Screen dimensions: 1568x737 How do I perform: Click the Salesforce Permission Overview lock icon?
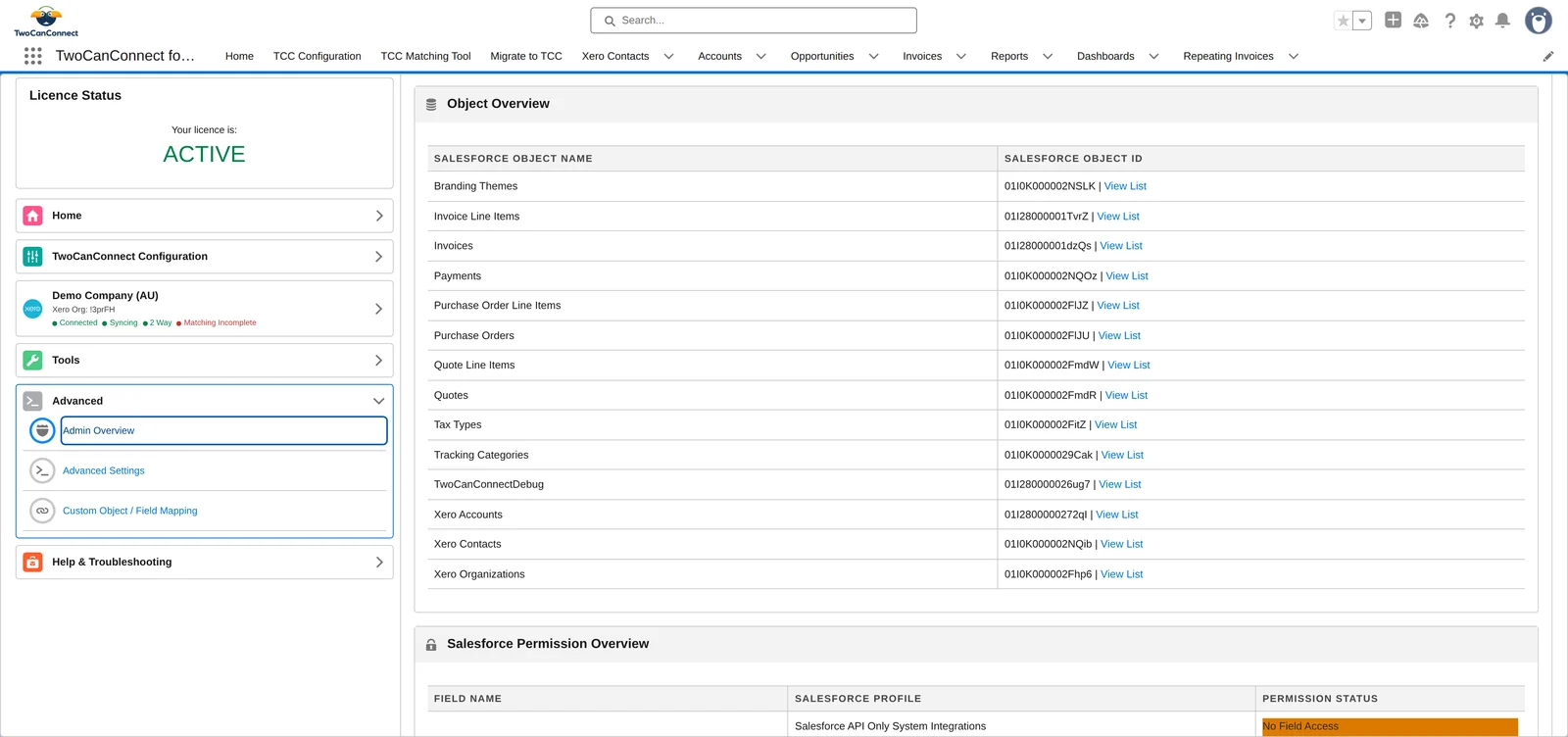[431, 645]
